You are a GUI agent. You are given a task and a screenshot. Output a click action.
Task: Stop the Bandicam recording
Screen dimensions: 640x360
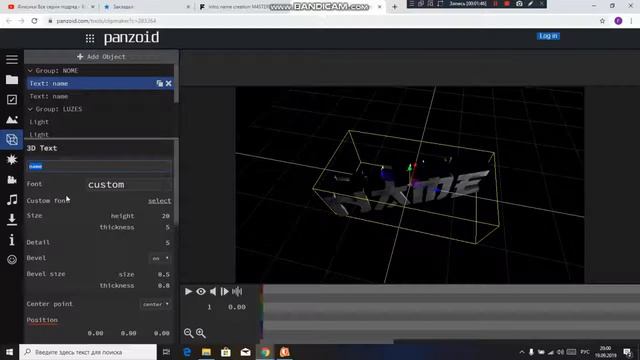coord(507,4)
